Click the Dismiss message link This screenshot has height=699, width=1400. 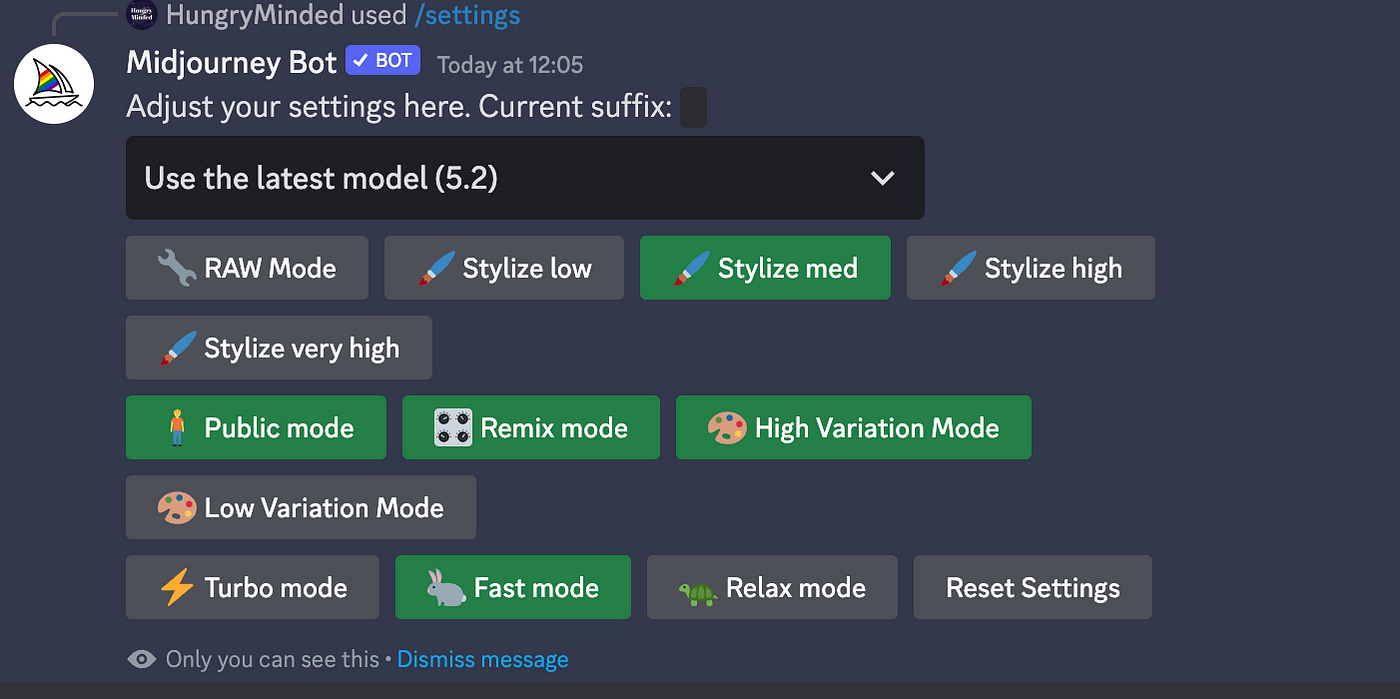click(483, 659)
